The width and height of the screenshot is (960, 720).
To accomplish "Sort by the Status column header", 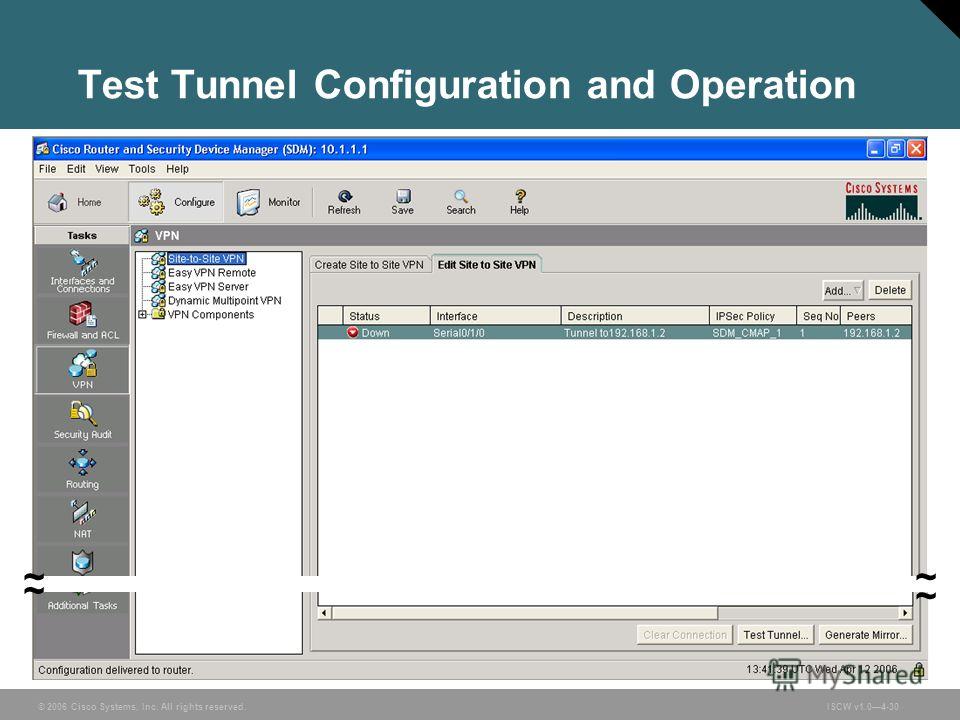I will coord(386,316).
